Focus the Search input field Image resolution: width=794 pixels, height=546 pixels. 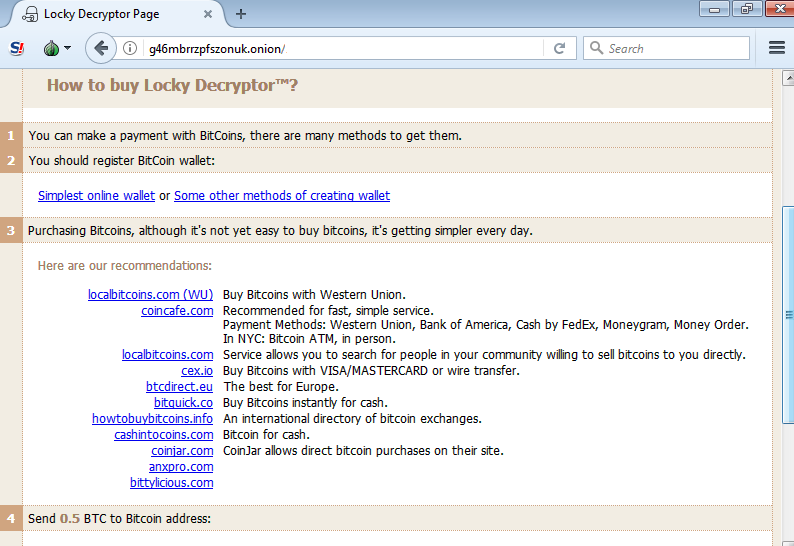(675, 48)
